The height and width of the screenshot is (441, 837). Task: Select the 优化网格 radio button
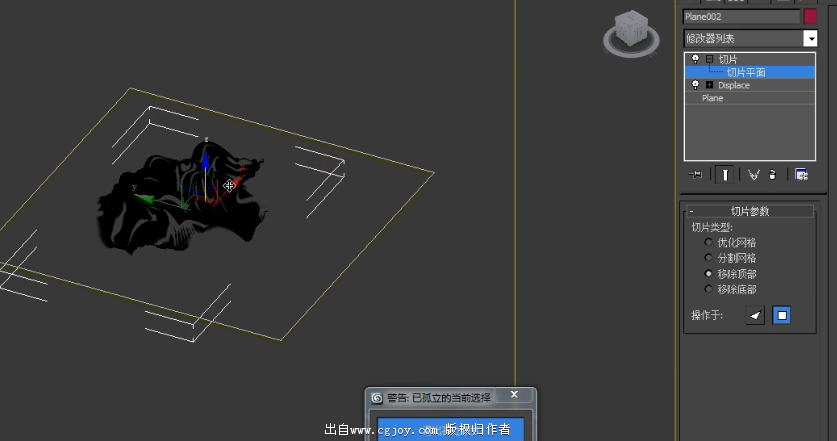pos(708,242)
